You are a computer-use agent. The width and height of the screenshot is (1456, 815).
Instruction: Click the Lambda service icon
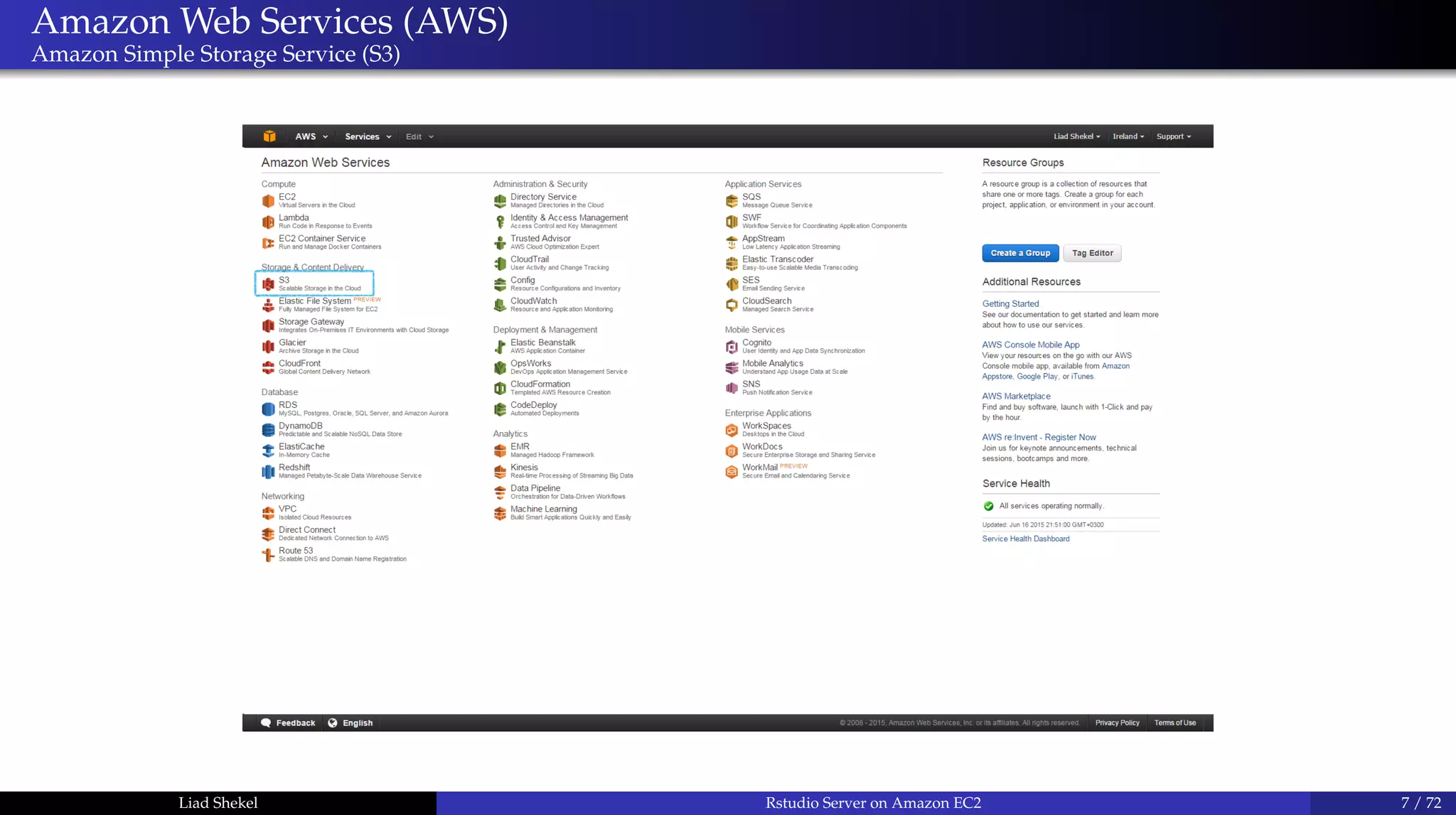tap(268, 222)
